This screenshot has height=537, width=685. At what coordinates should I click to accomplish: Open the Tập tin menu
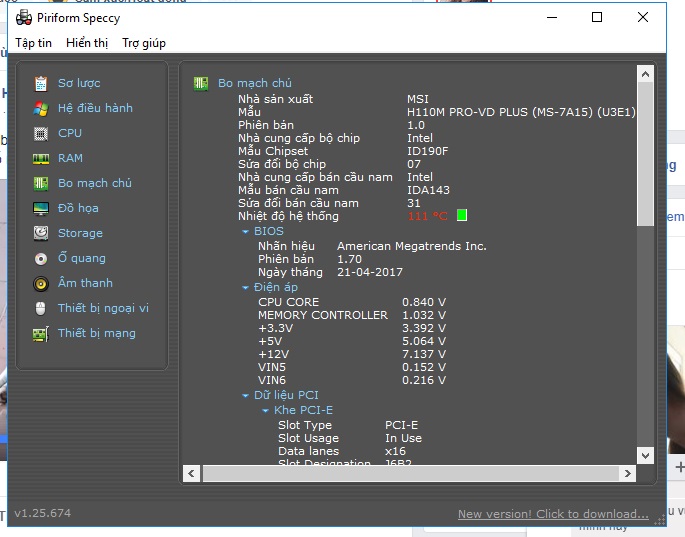click(33, 43)
